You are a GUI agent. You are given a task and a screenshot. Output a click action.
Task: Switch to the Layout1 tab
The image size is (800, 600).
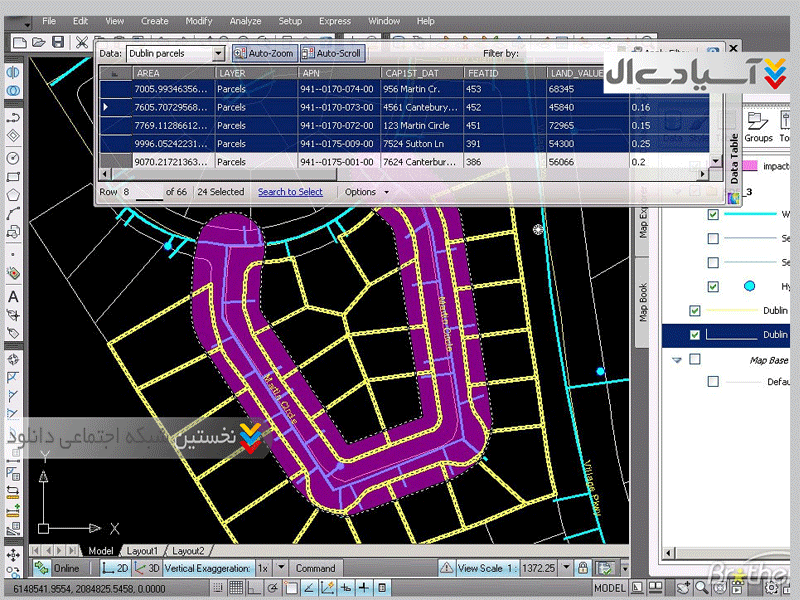pyautogui.click(x=141, y=551)
